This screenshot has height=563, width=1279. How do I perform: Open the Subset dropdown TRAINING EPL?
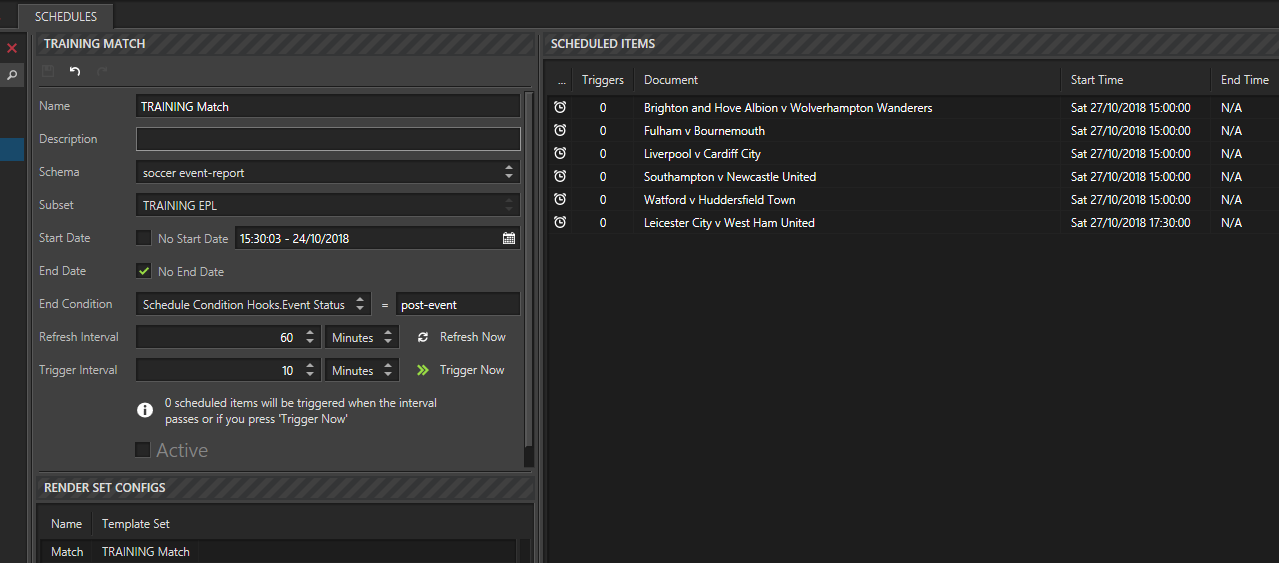328,205
